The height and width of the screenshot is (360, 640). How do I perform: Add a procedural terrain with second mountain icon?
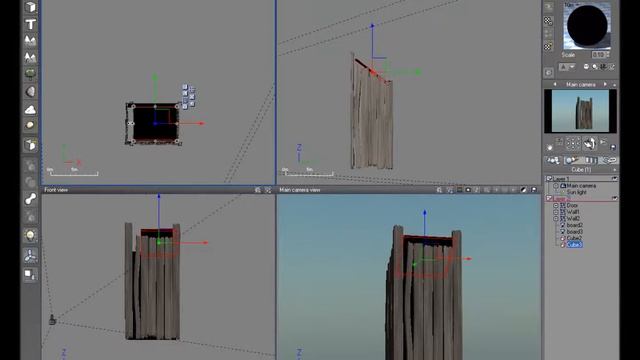[x=30, y=57]
